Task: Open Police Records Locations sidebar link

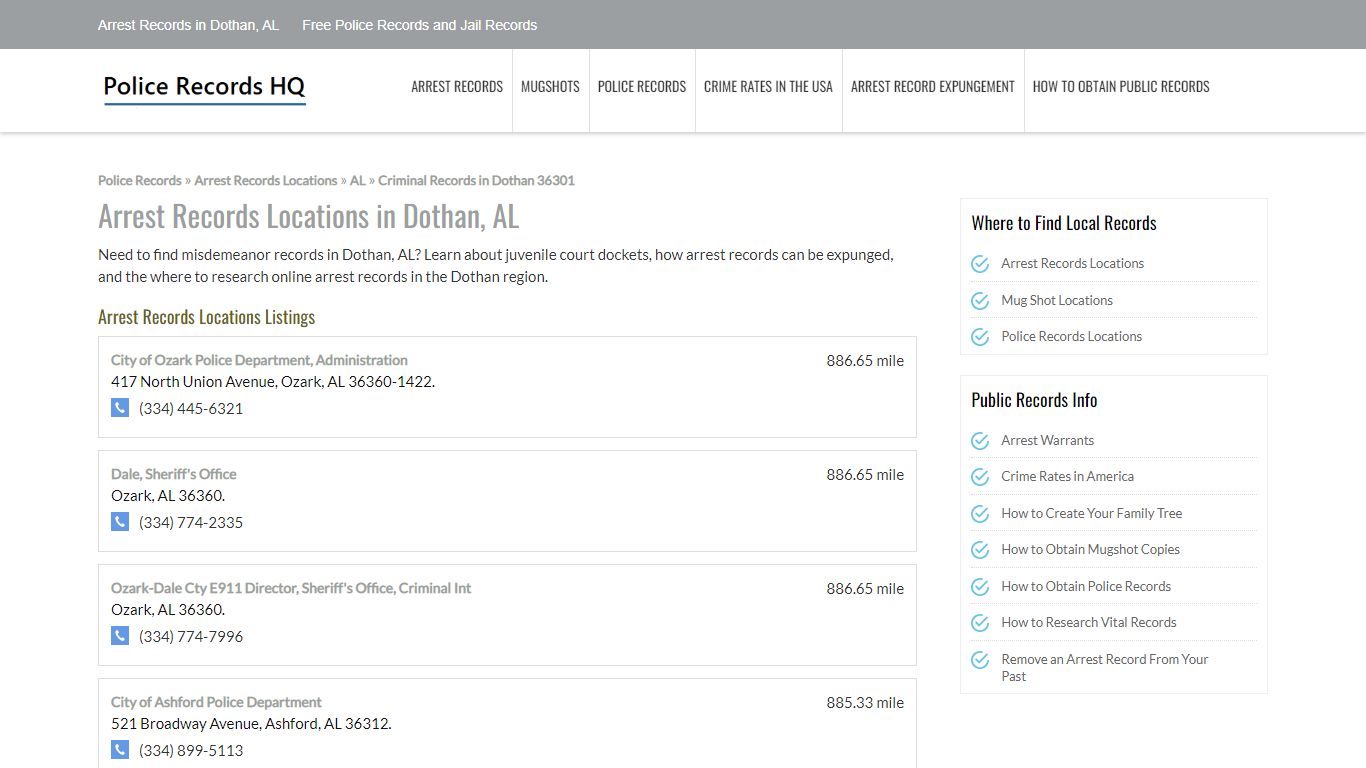Action: click(x=1072, y=337)
